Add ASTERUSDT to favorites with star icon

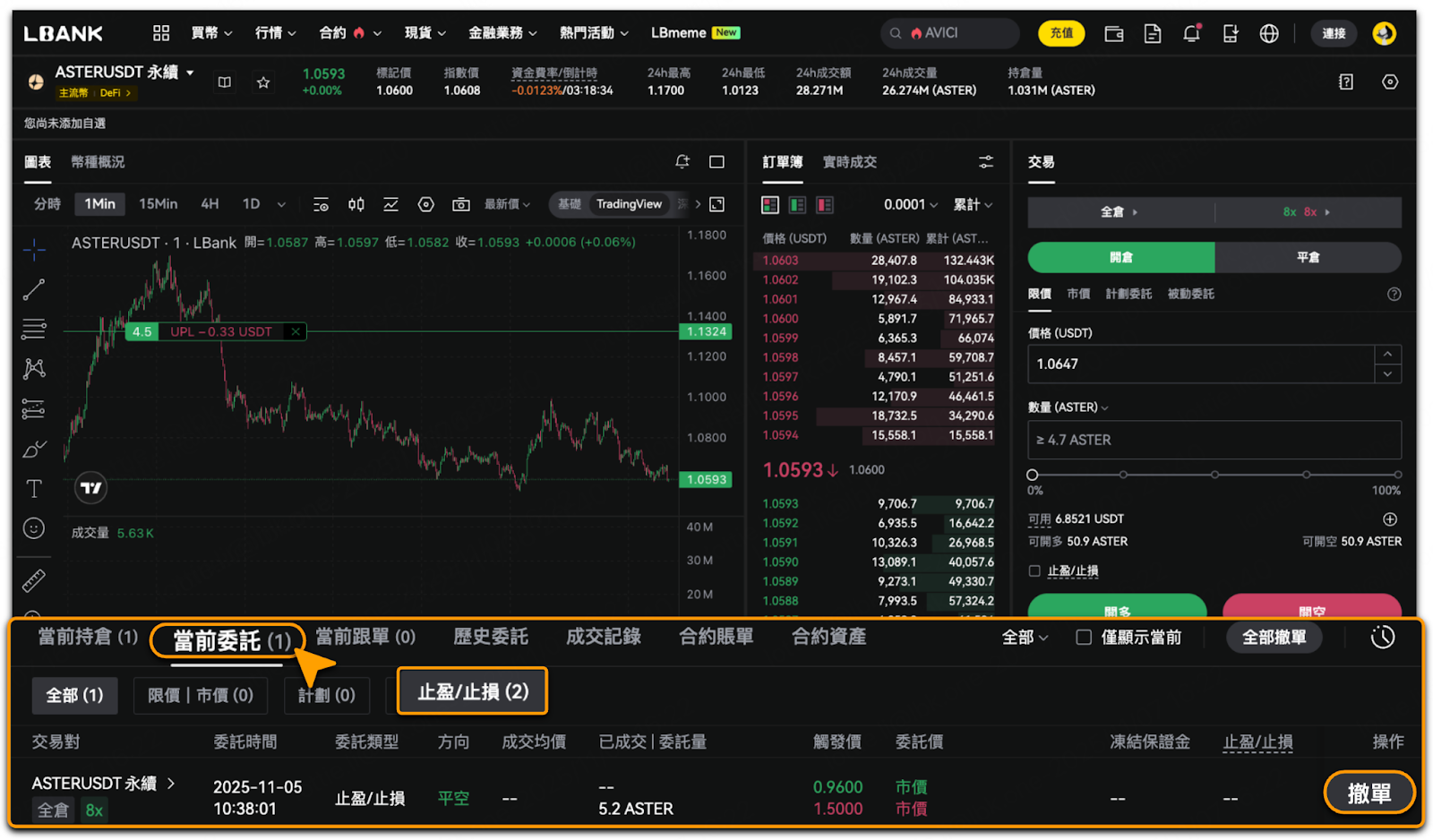point(263,82)
